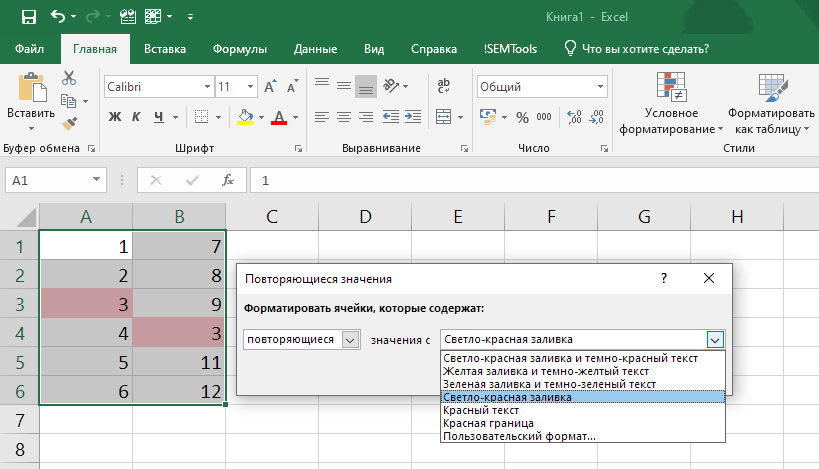Click the Save icon in title bar

point(28,17)
